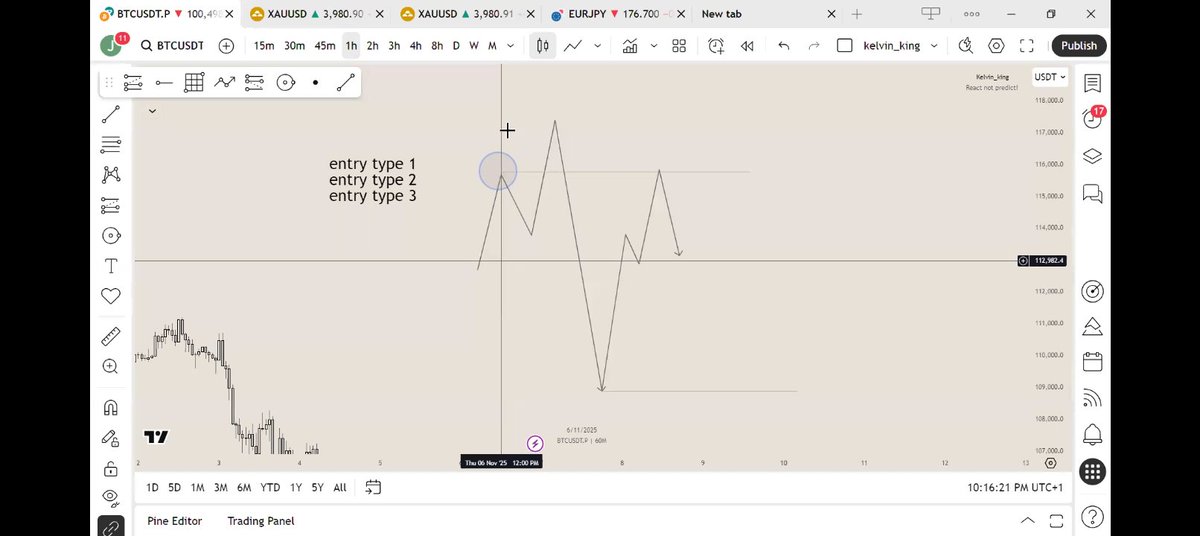Open the BTCUSDT symbol search
The width and height of the screenshot is (1200, 536).
[171, 46]
